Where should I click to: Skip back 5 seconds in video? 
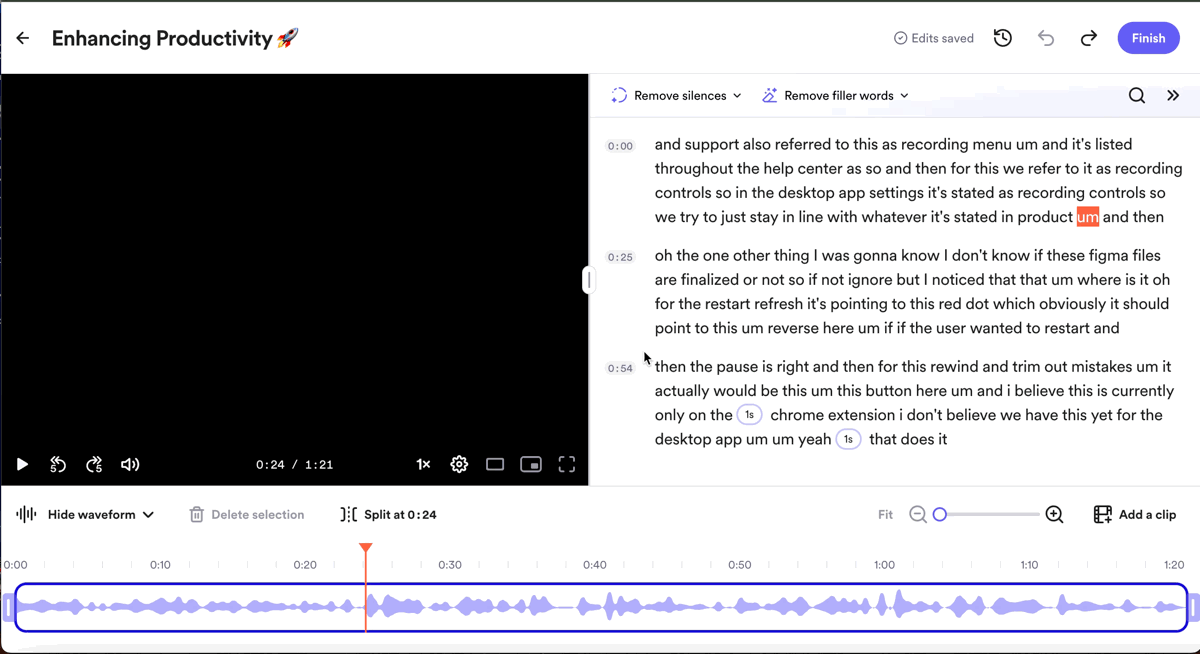click(x=58, y=464)
